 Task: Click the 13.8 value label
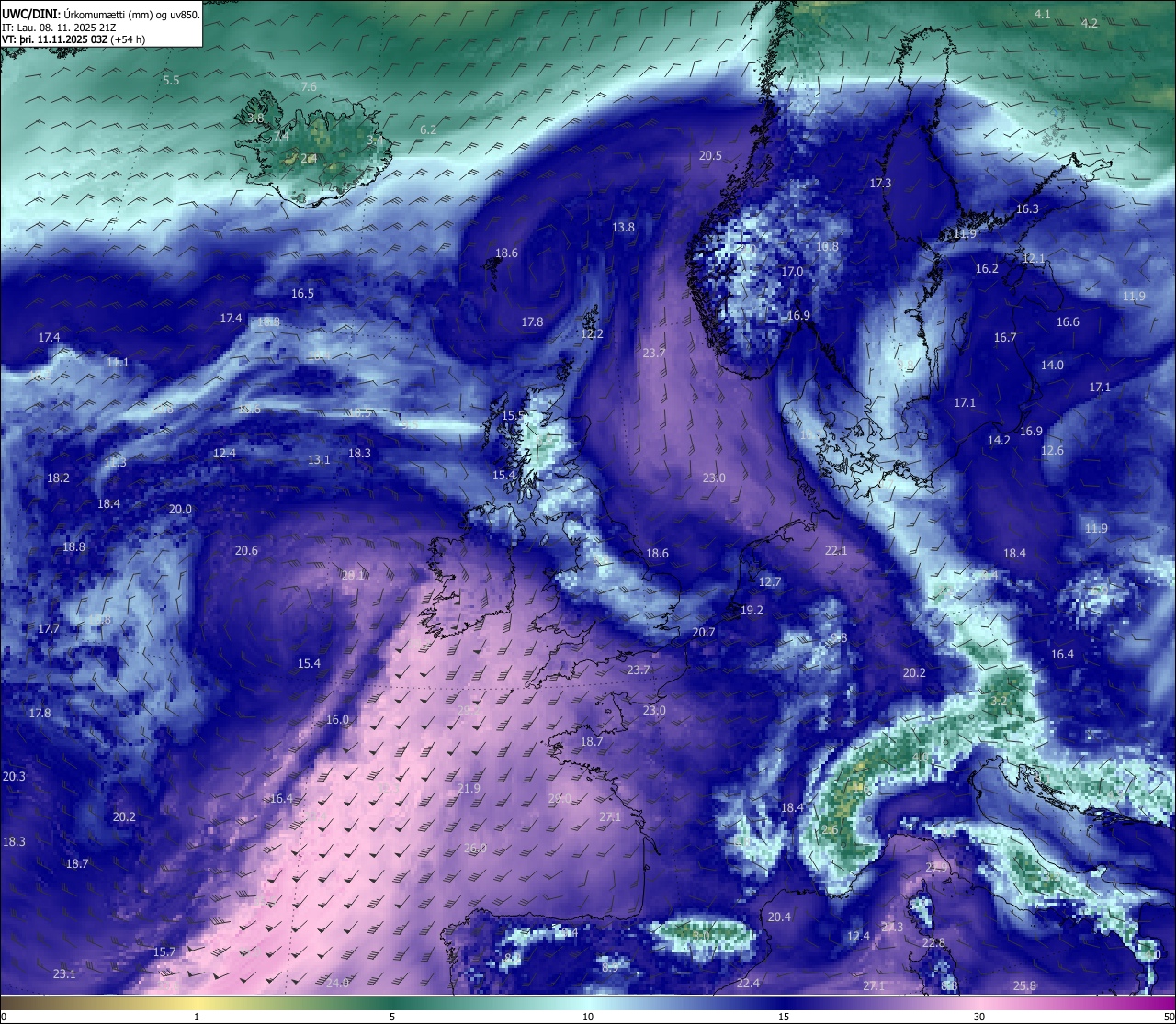point(623,227)
